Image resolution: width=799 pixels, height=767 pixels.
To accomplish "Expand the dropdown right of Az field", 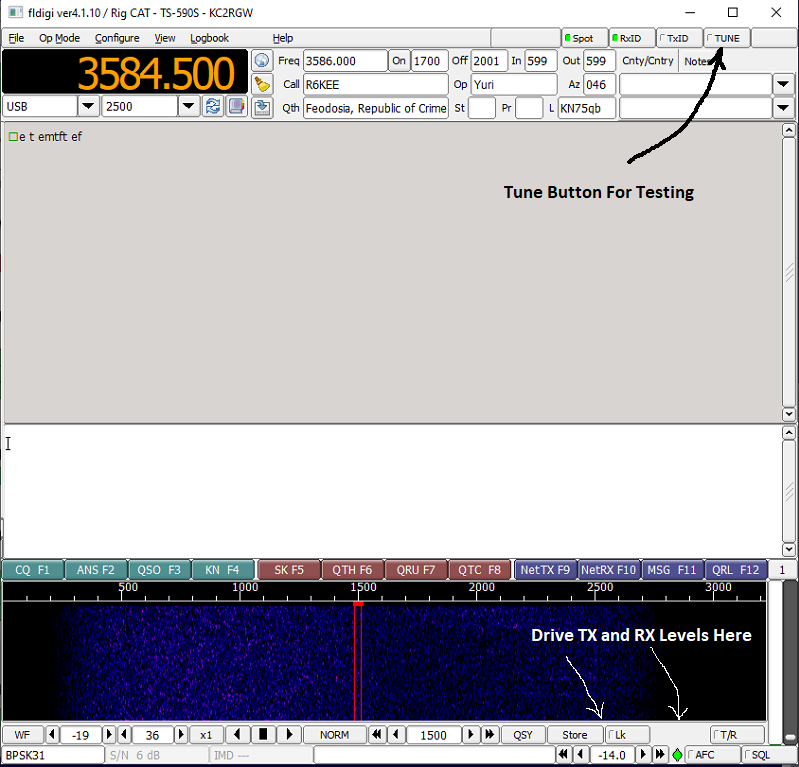I will [783, 85].
